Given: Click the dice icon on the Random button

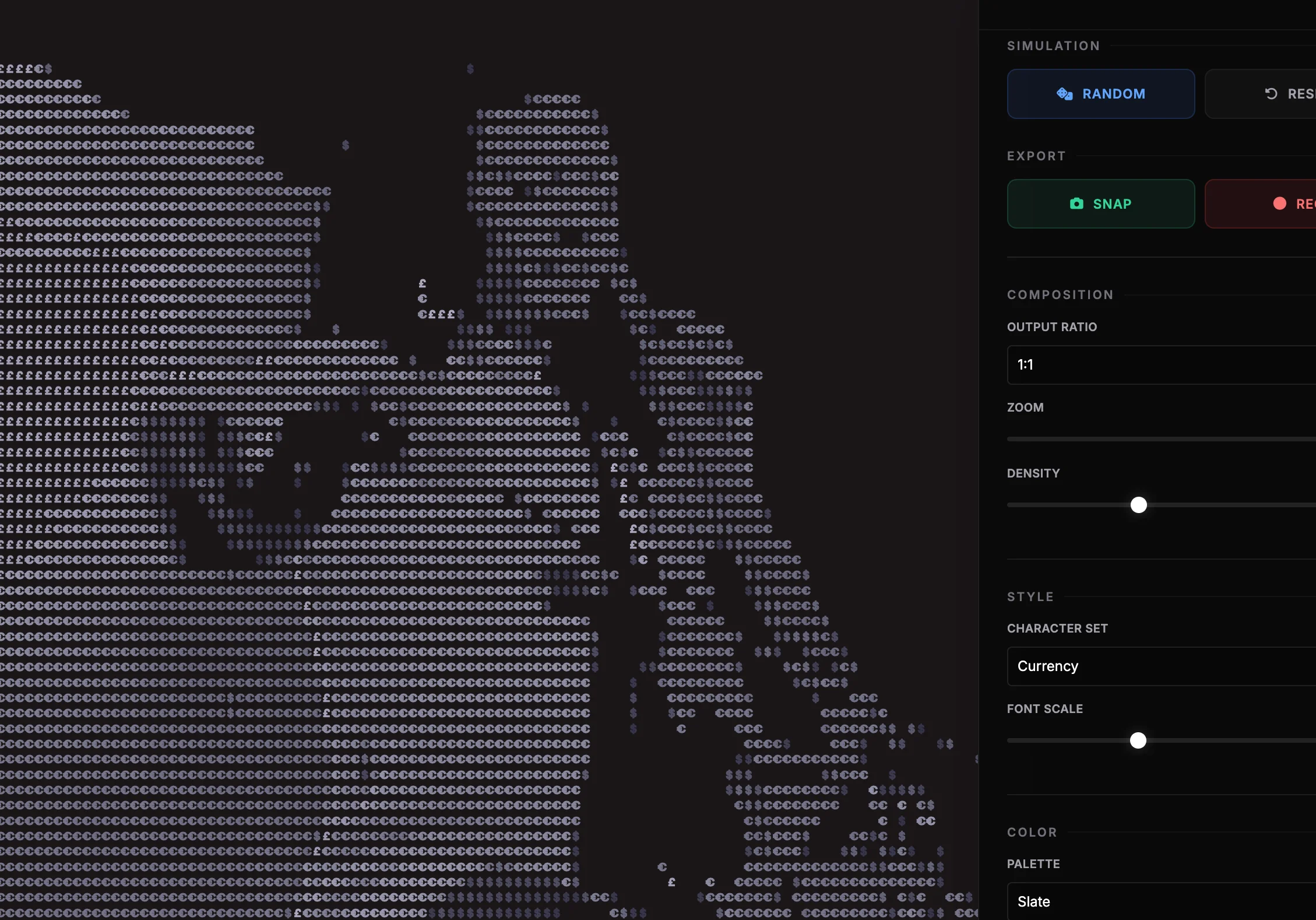Looking at the screenshot, I should point(1066,93).
